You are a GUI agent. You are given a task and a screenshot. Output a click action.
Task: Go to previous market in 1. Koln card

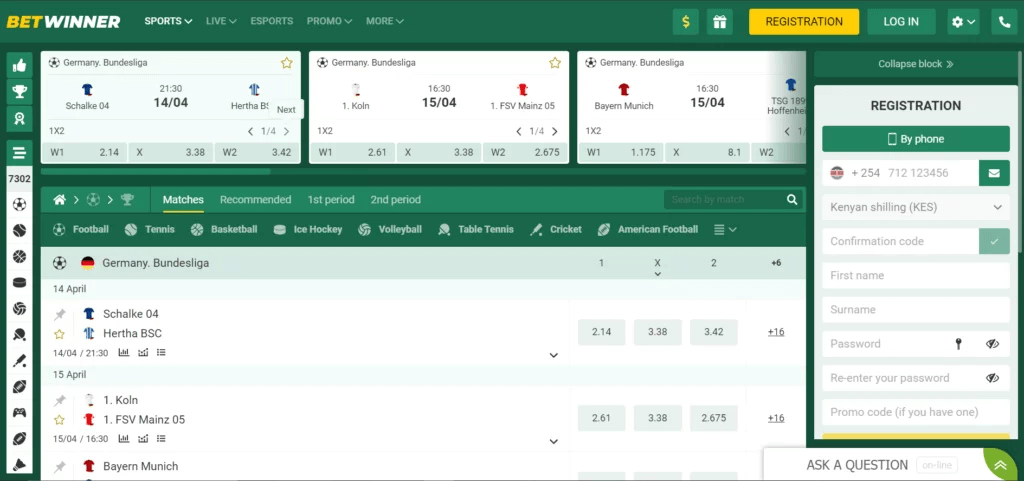519,132
